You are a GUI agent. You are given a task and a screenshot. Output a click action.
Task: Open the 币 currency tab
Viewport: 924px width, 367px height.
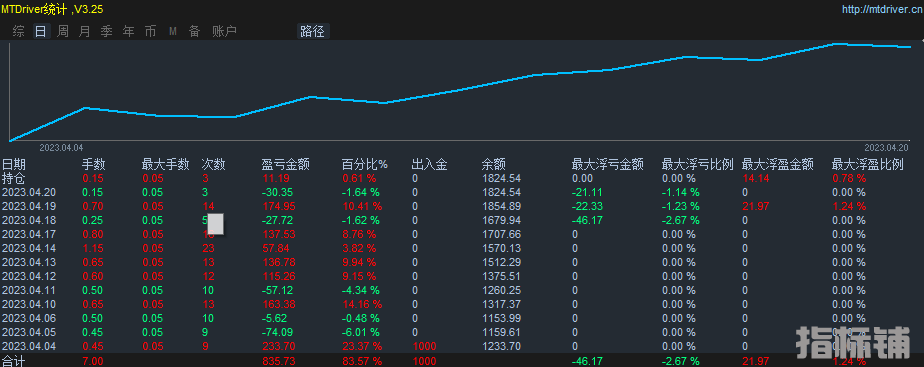(x=151, y=31)
